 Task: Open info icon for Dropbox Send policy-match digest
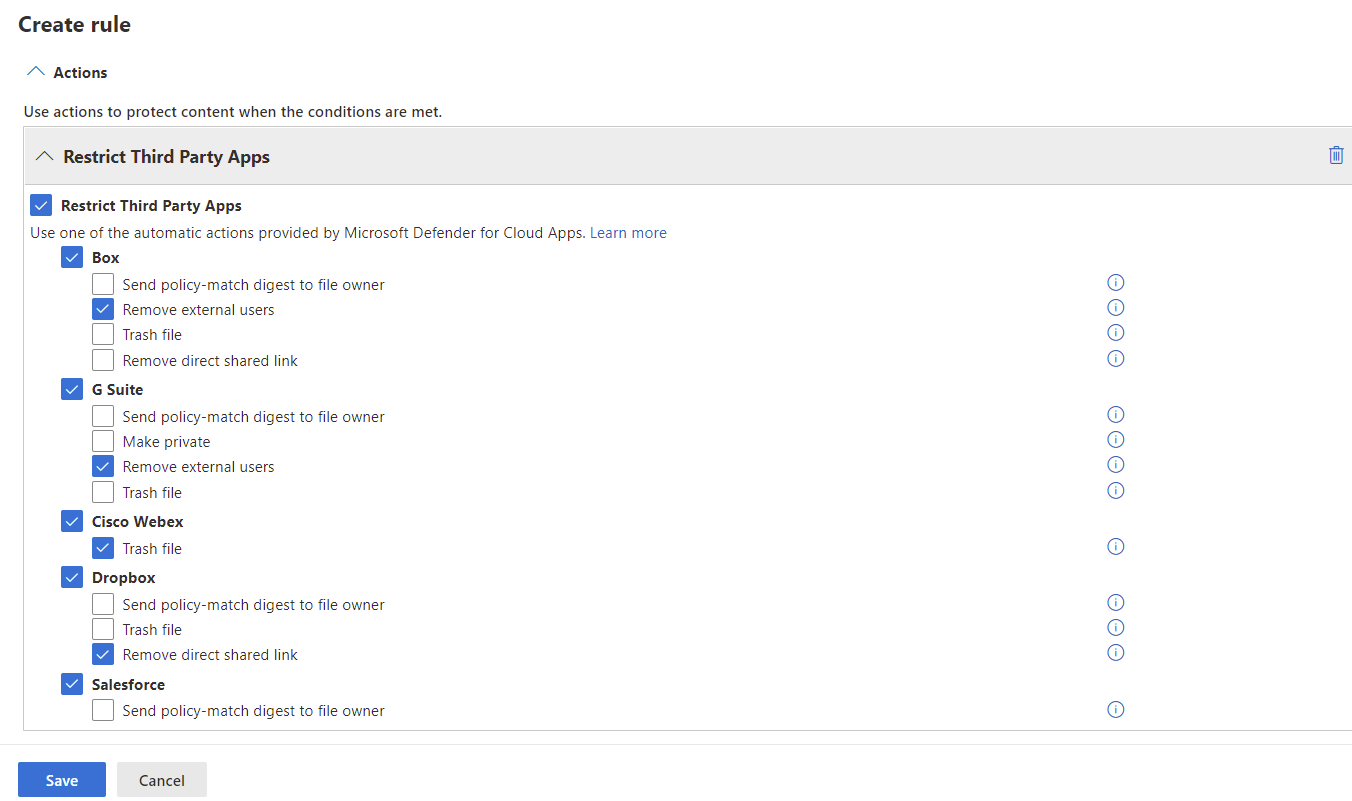1116,603
